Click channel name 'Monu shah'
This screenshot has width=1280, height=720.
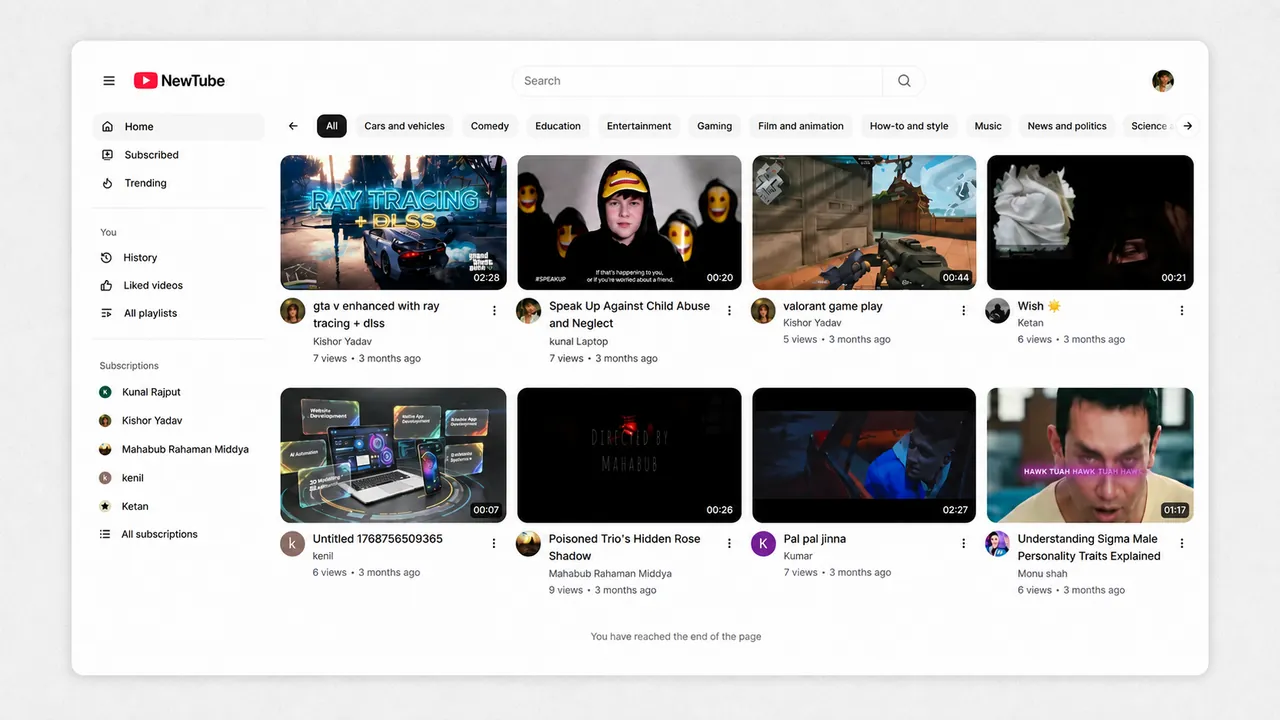coord(1042,574)
